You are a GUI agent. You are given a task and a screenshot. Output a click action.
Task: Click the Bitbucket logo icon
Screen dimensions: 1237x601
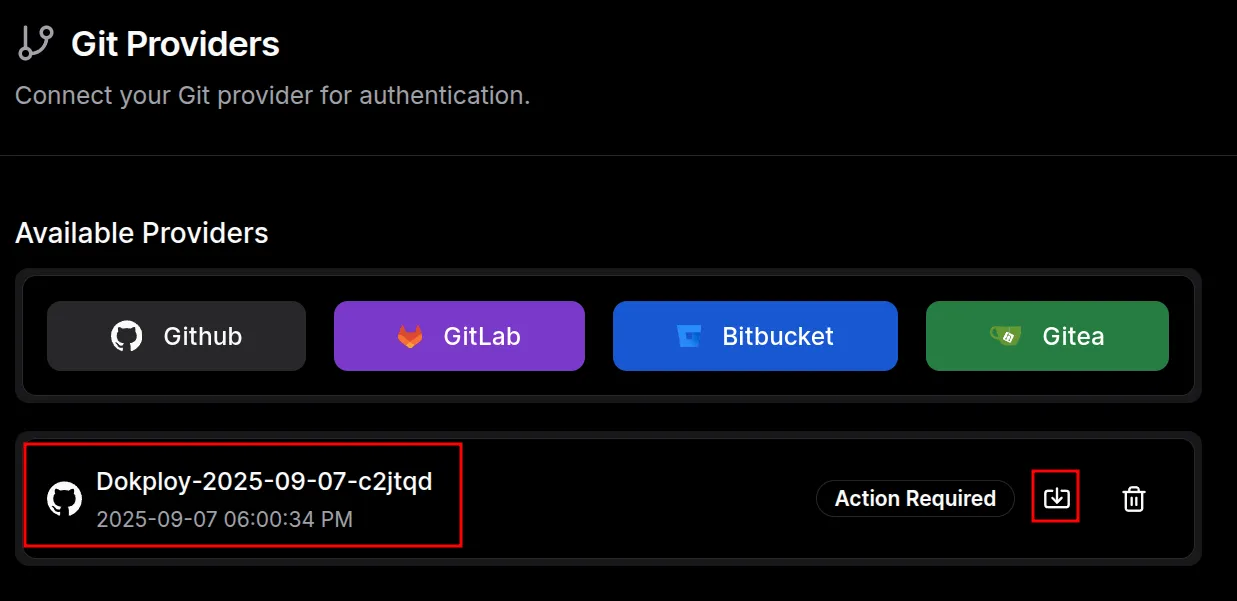point(690,336)
